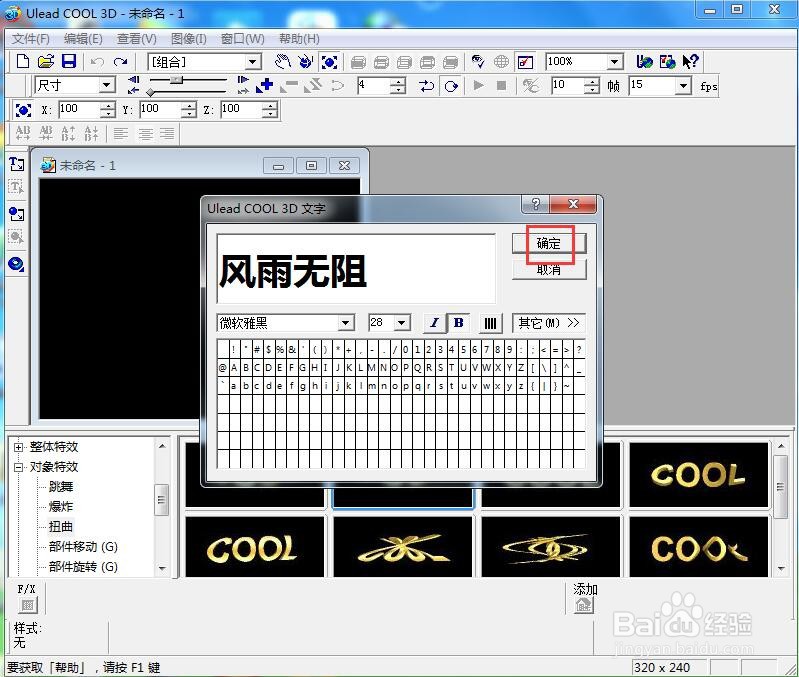This screenshot has height=677, width=799.
Task: Select the top-right COOL thumbnail preset
Action: 699,474
